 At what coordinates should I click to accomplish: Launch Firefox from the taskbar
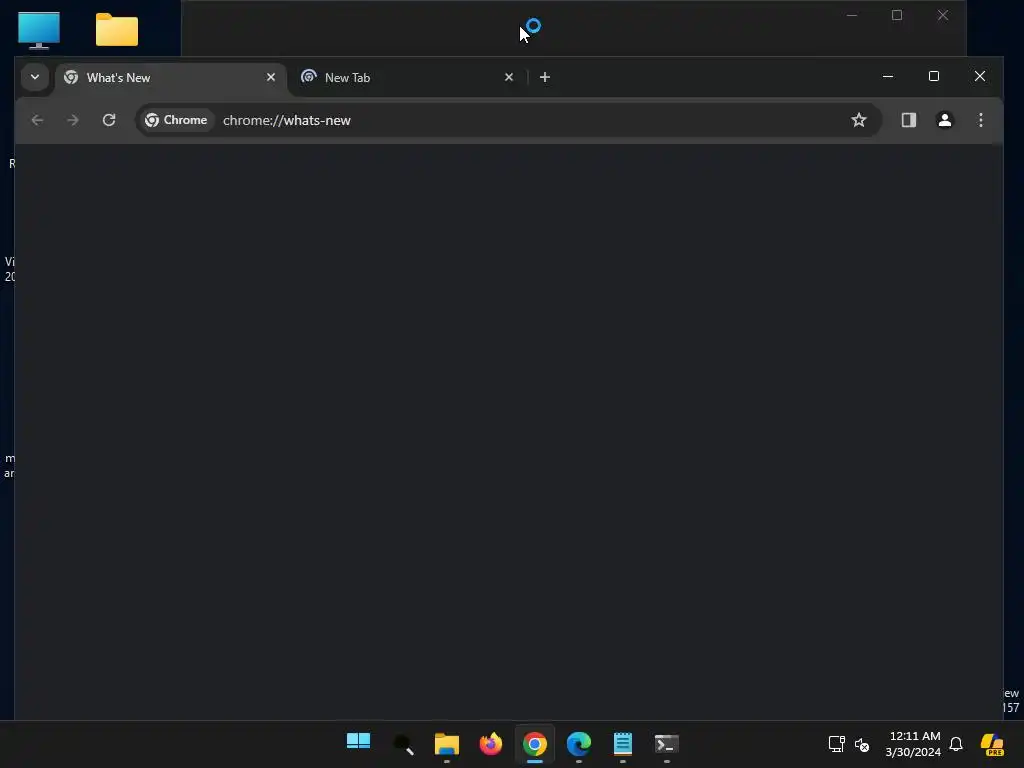[x=490, y=744]
